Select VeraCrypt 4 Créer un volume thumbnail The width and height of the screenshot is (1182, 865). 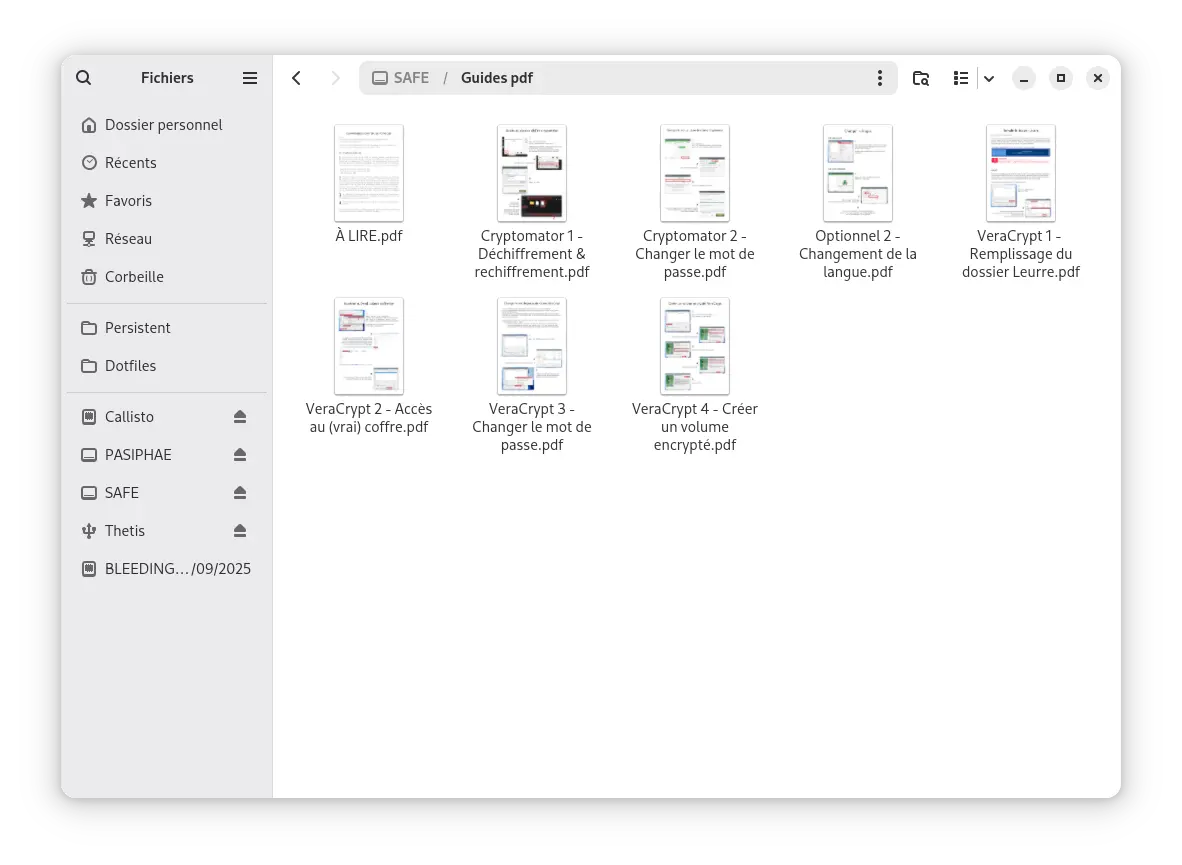click(694, 345)
